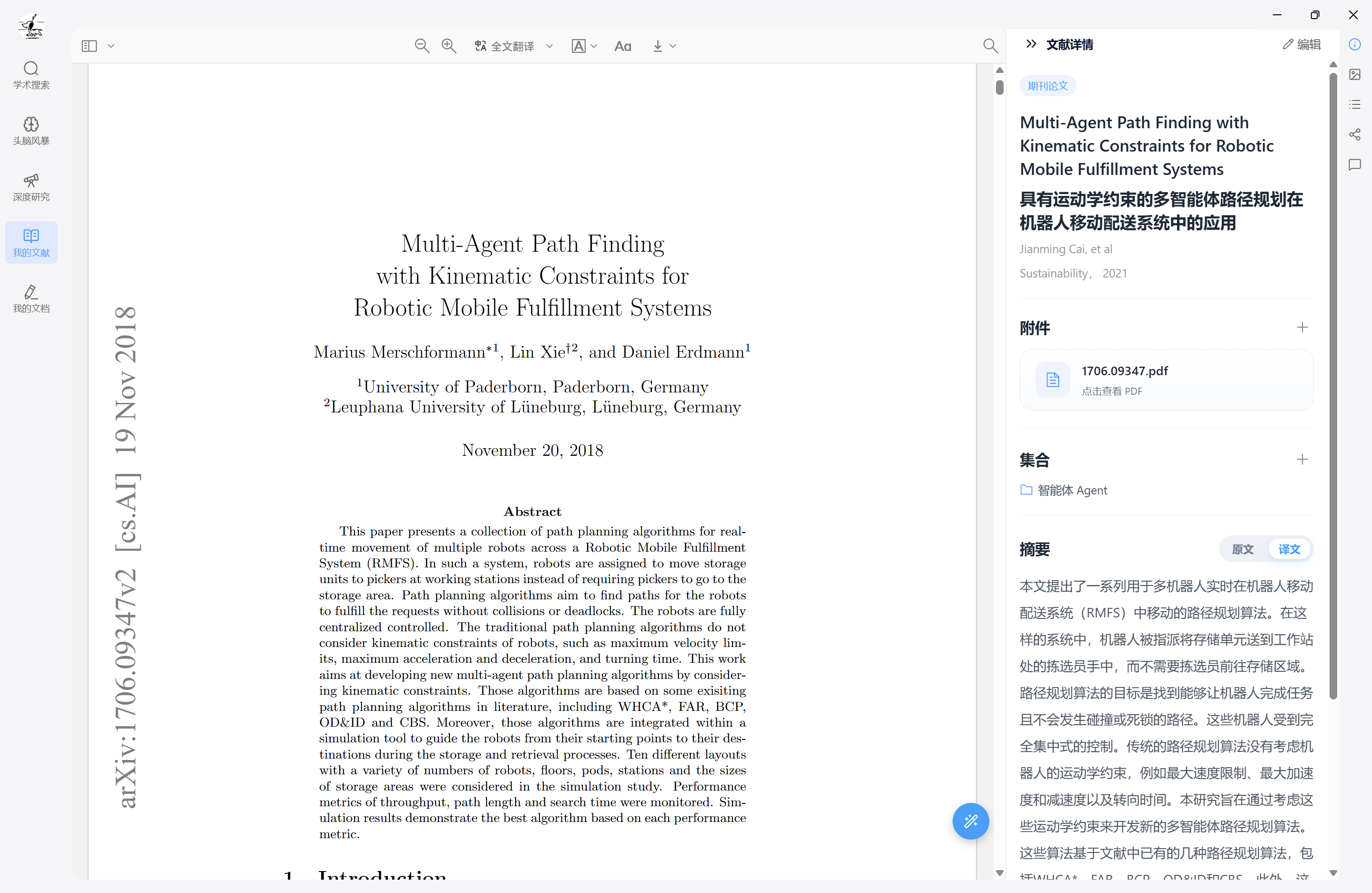Click the zoom in magnifier icon
1372x893 pixels.
448,46
